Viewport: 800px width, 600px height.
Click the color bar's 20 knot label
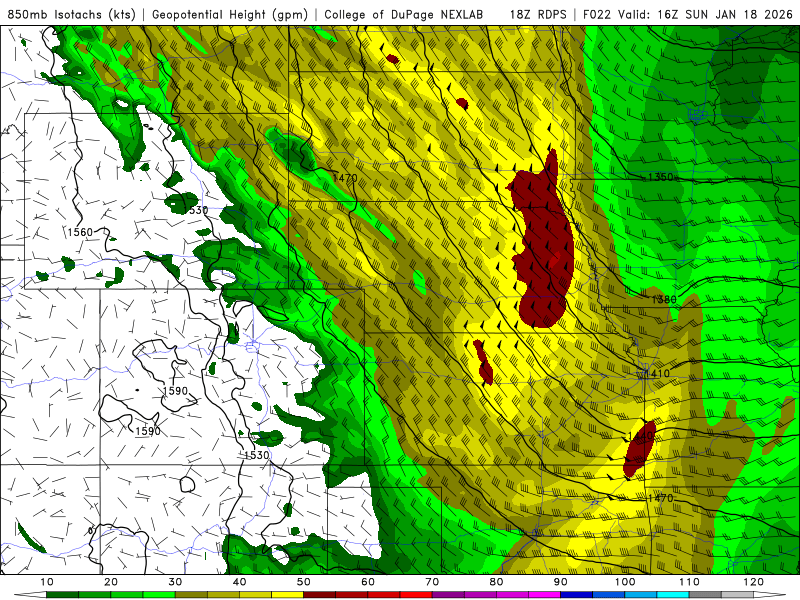point(111,582)
